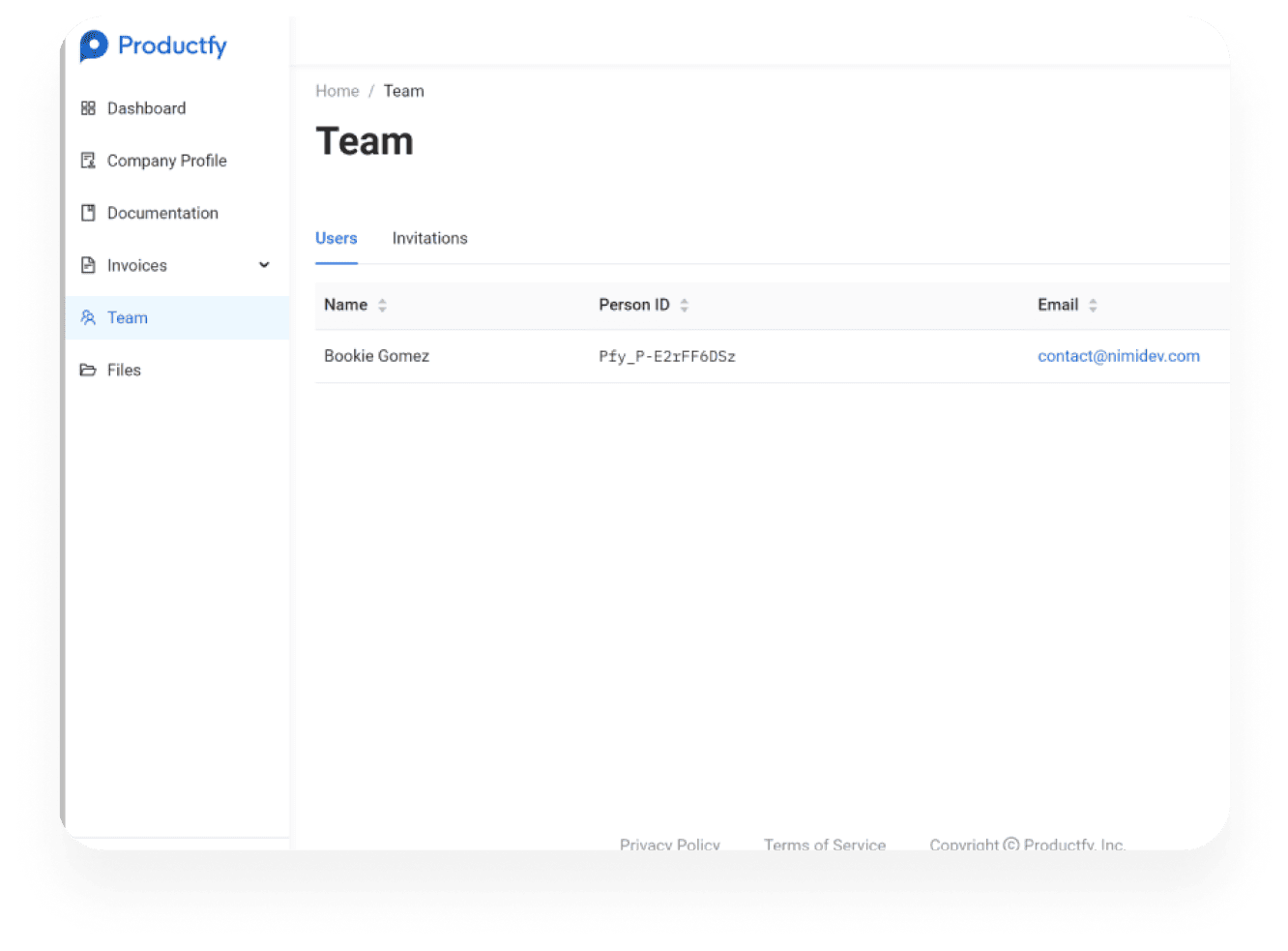
Task: Click the Team page heading
Action: 365,141
